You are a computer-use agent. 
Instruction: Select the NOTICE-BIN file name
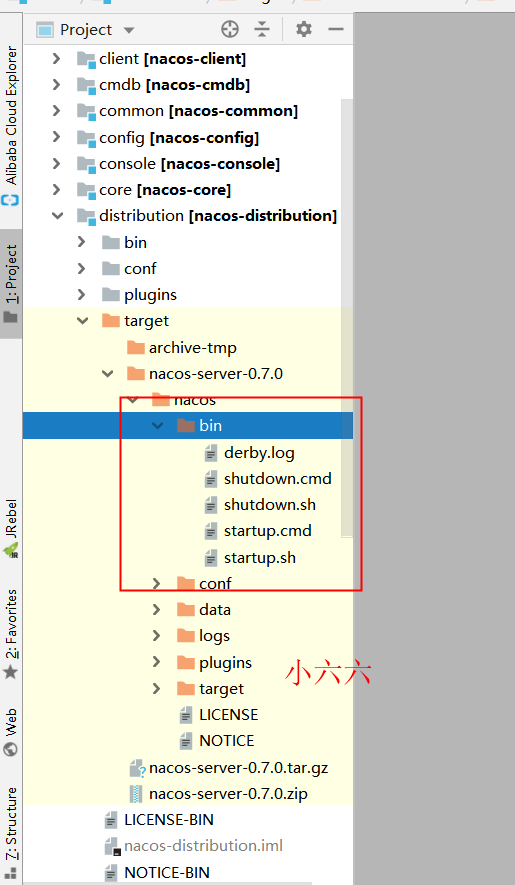(167, 872)
